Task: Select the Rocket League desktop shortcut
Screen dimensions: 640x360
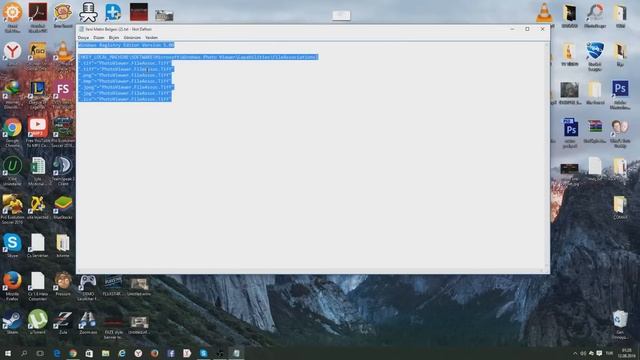Action: (x=595, y=56)
